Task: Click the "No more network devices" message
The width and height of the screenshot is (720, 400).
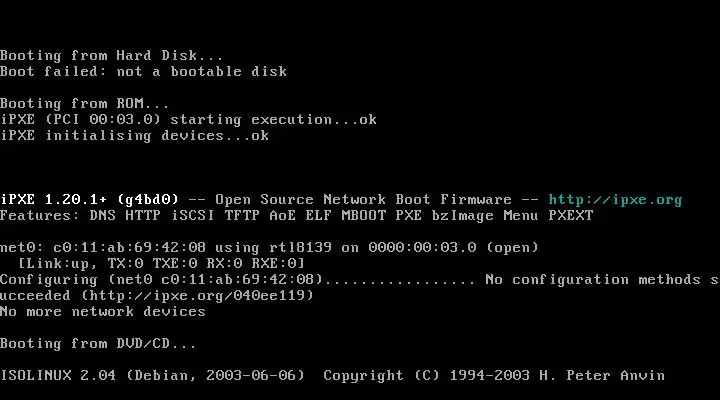Action: tap(102, 312)
